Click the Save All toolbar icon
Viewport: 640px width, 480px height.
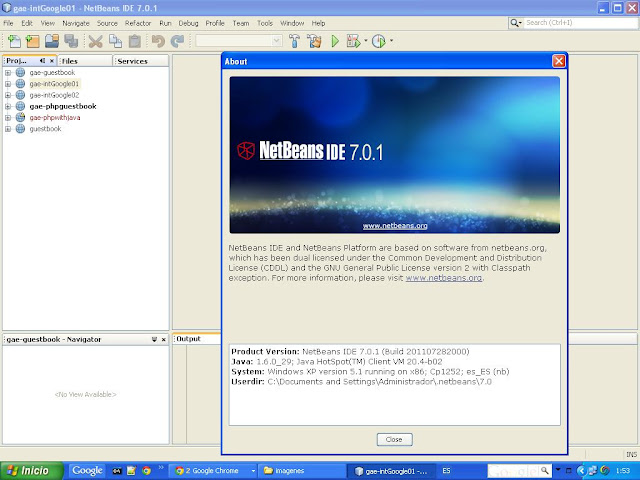71,41
